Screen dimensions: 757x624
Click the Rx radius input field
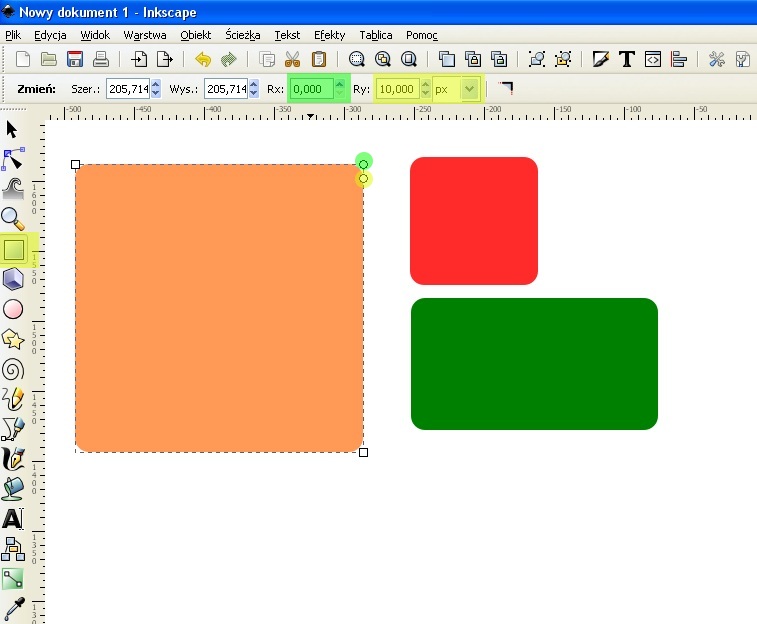pyautogui.click(x=310, y=89)
